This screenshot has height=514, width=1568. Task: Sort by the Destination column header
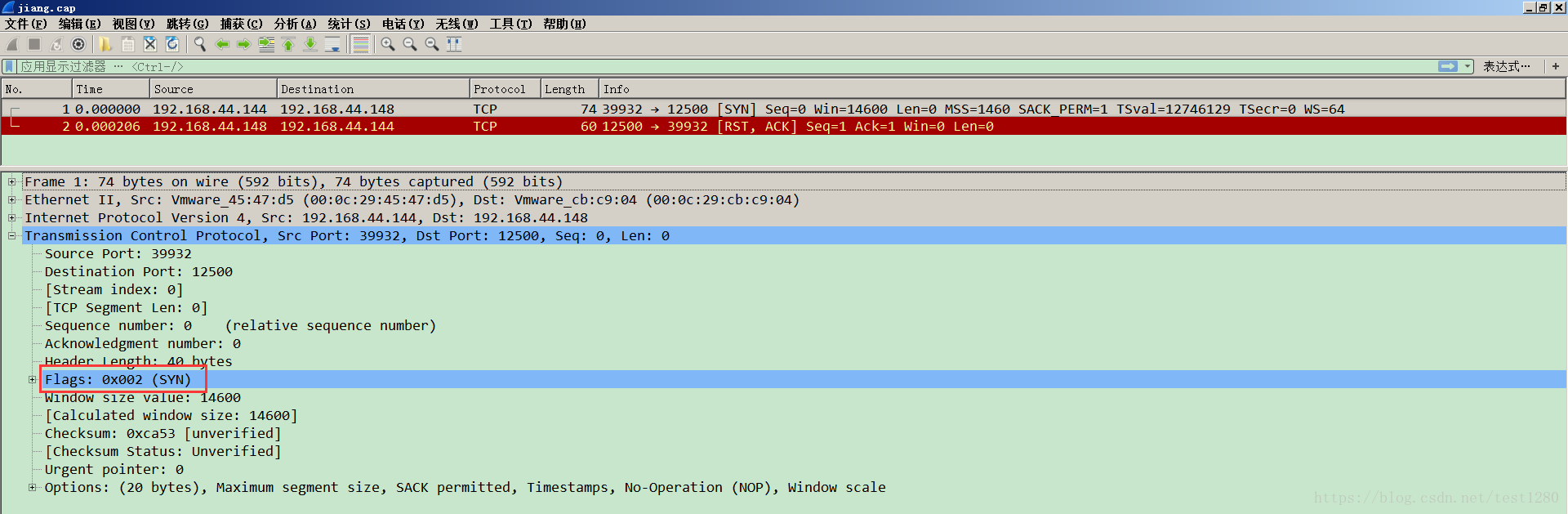pos(373,89)
